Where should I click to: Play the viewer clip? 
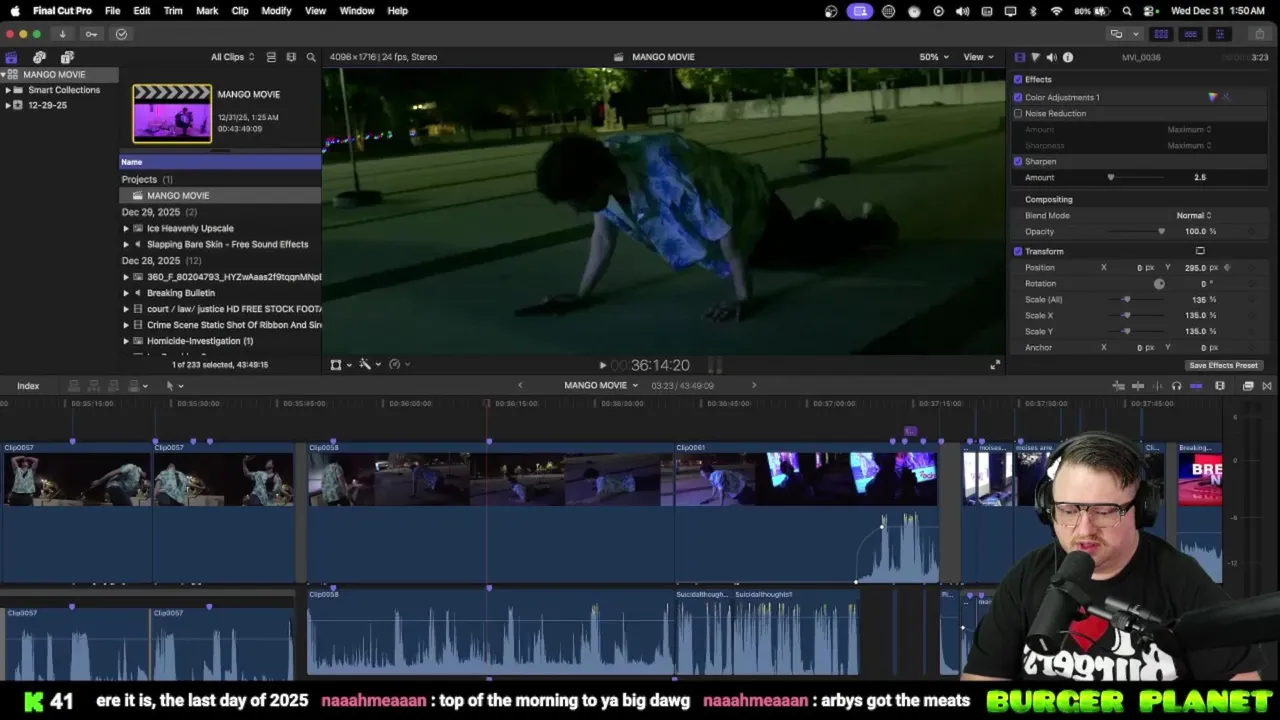point(602,366)
